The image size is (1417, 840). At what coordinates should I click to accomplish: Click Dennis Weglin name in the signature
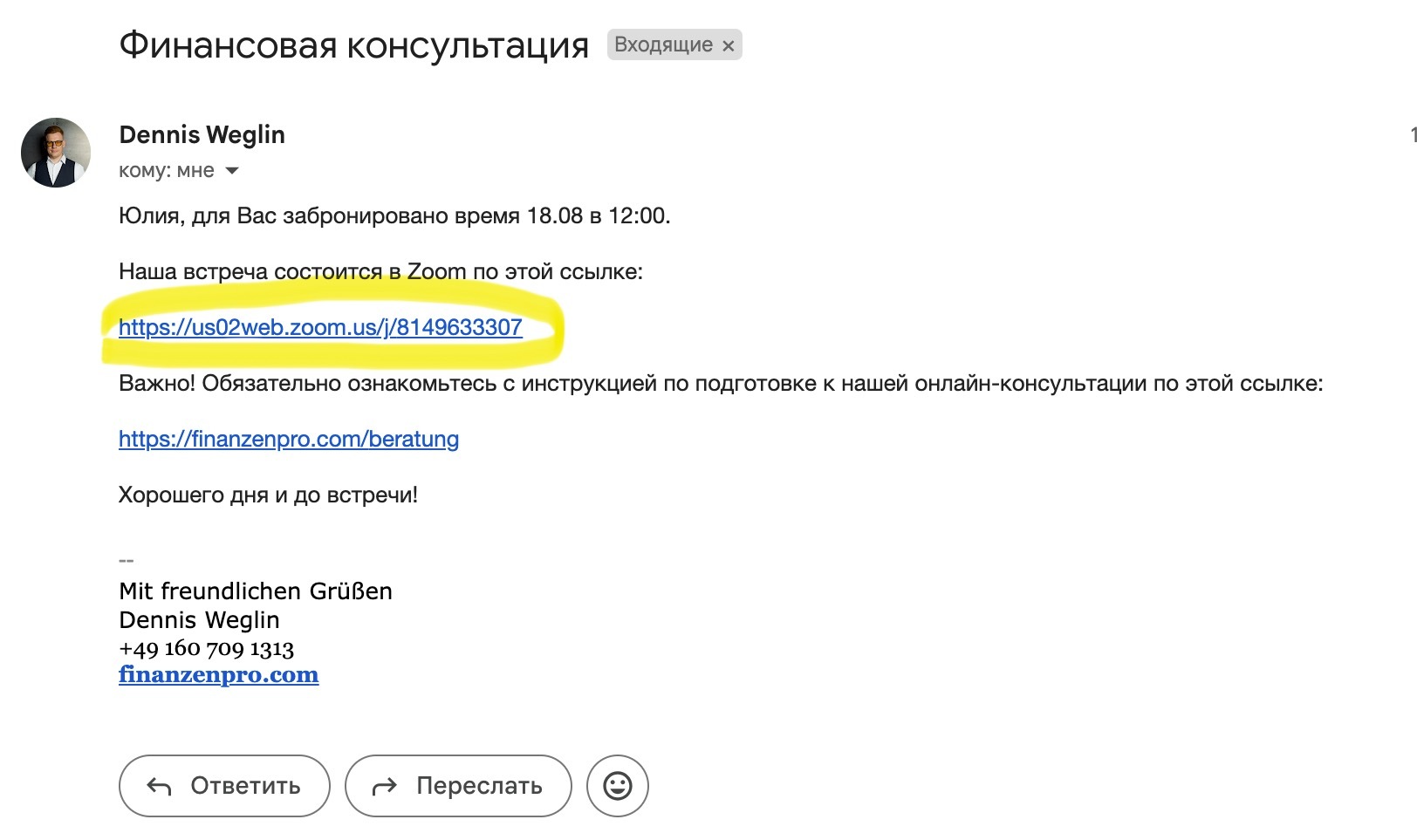point(199,620)
